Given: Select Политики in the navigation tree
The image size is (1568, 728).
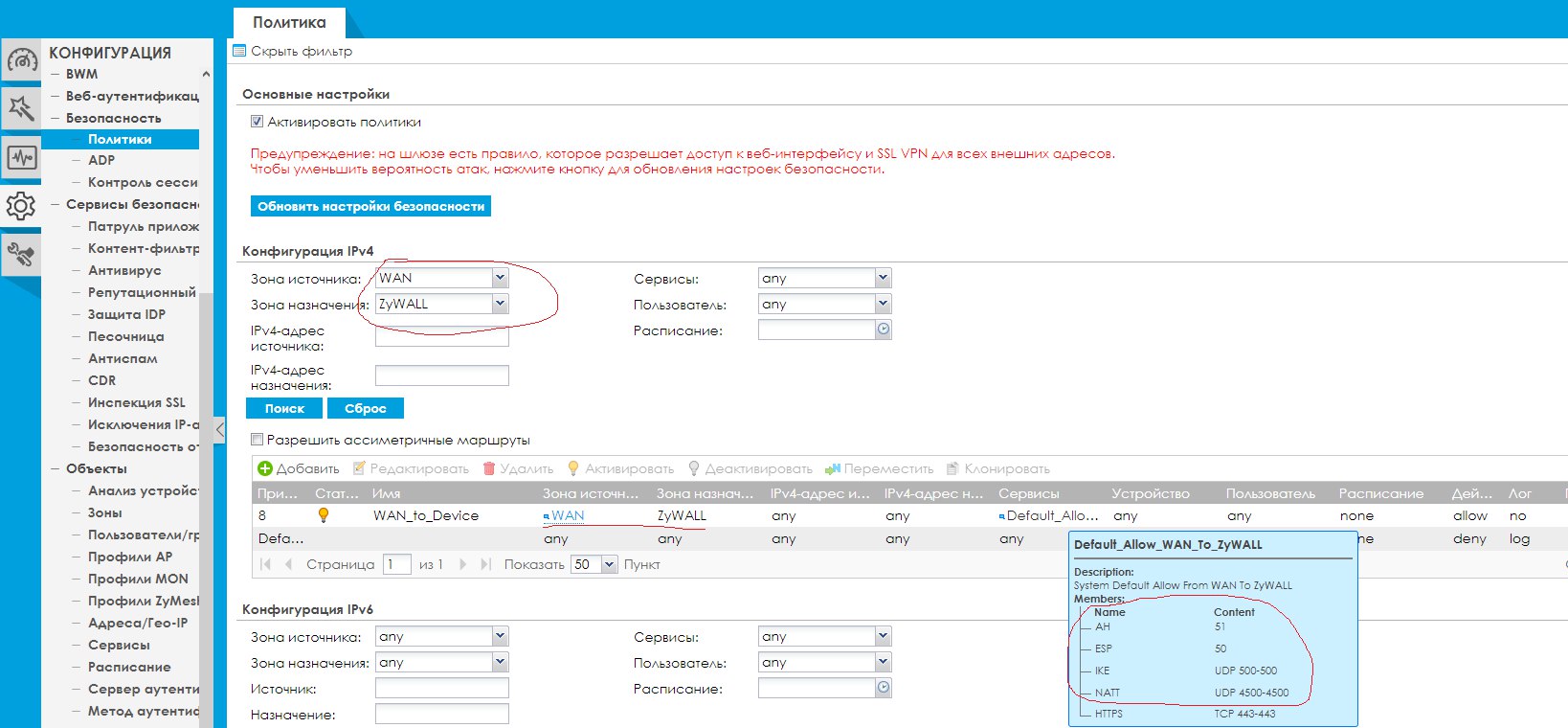Looking at the screenshot, I should pyautogui.click(x=120, y=139).
